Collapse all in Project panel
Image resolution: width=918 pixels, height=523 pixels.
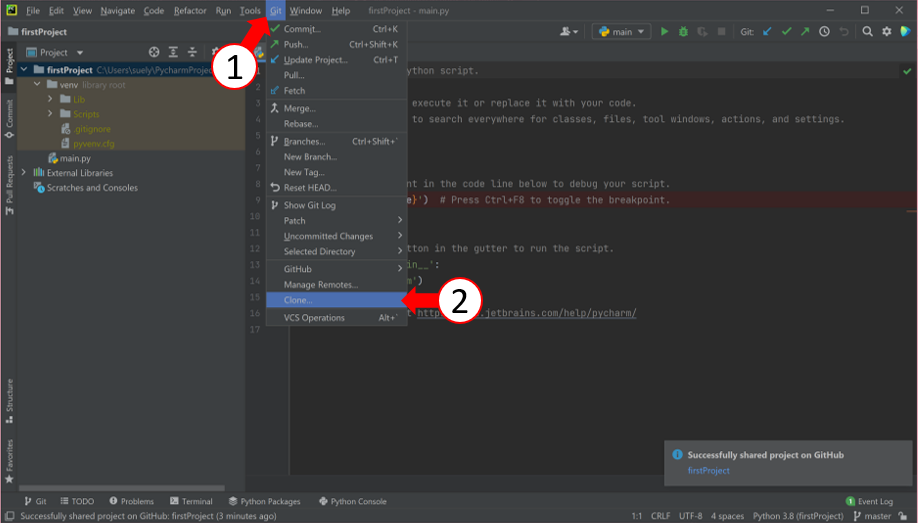[192, 52]
